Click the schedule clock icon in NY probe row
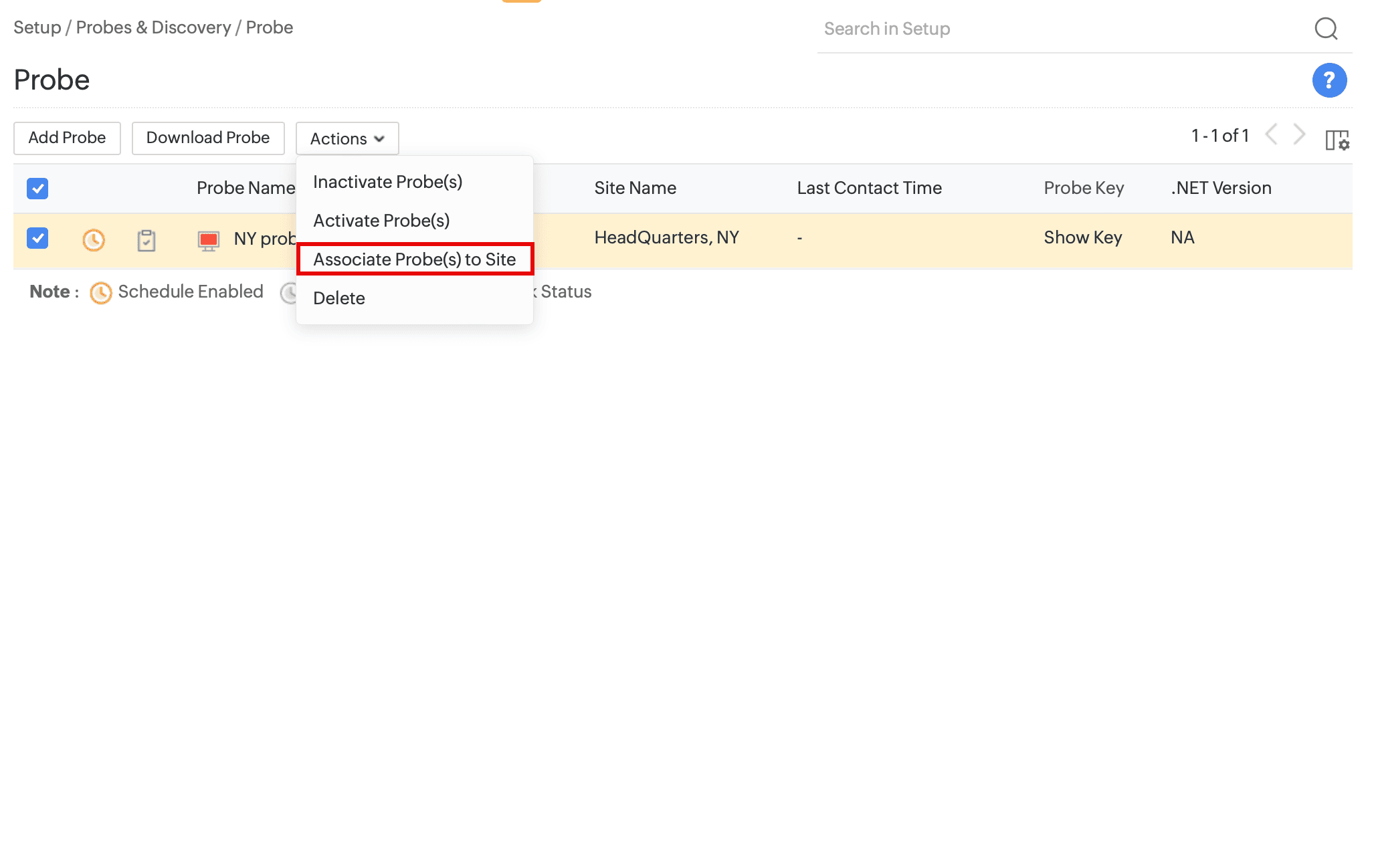Image resolution: width=1374 pixels, height=868 pixels. (x=94, y=239)
